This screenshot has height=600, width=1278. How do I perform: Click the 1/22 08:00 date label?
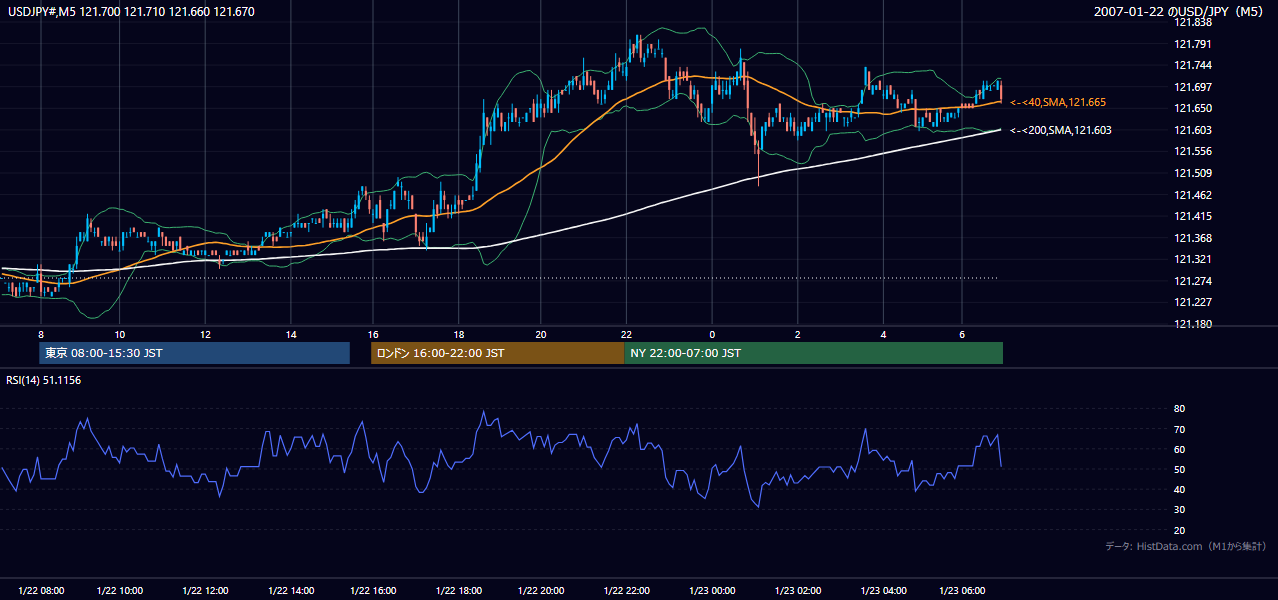click(x=42, y=590)
